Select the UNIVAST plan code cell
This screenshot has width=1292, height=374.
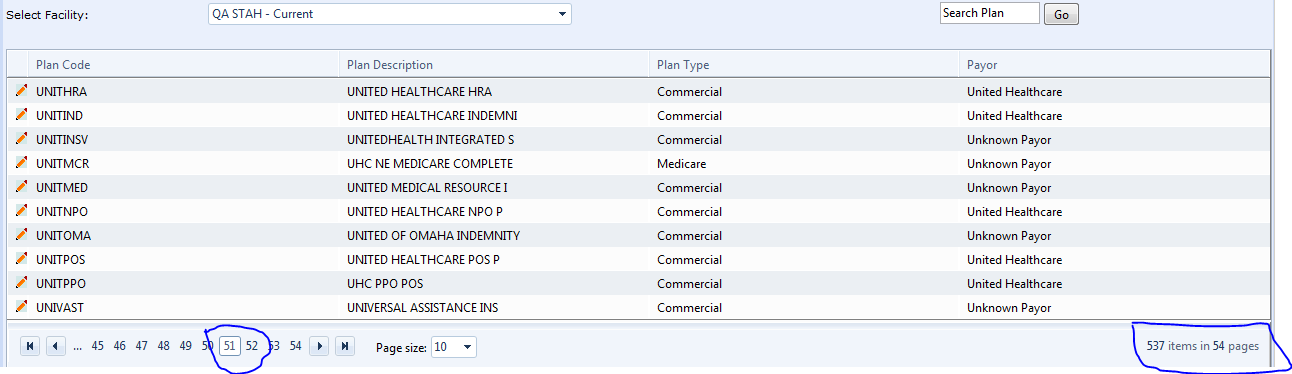61,308
